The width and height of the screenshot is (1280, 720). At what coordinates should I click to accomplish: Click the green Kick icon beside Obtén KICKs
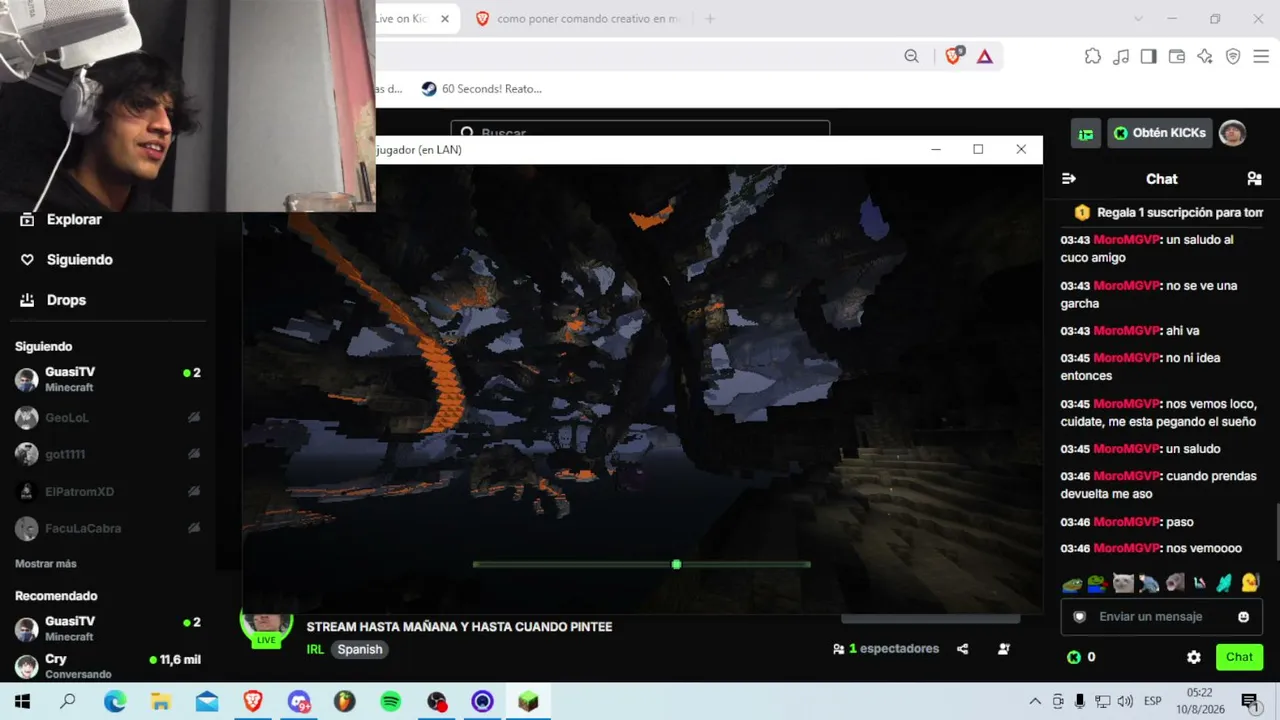click(x=1121, y=133)
